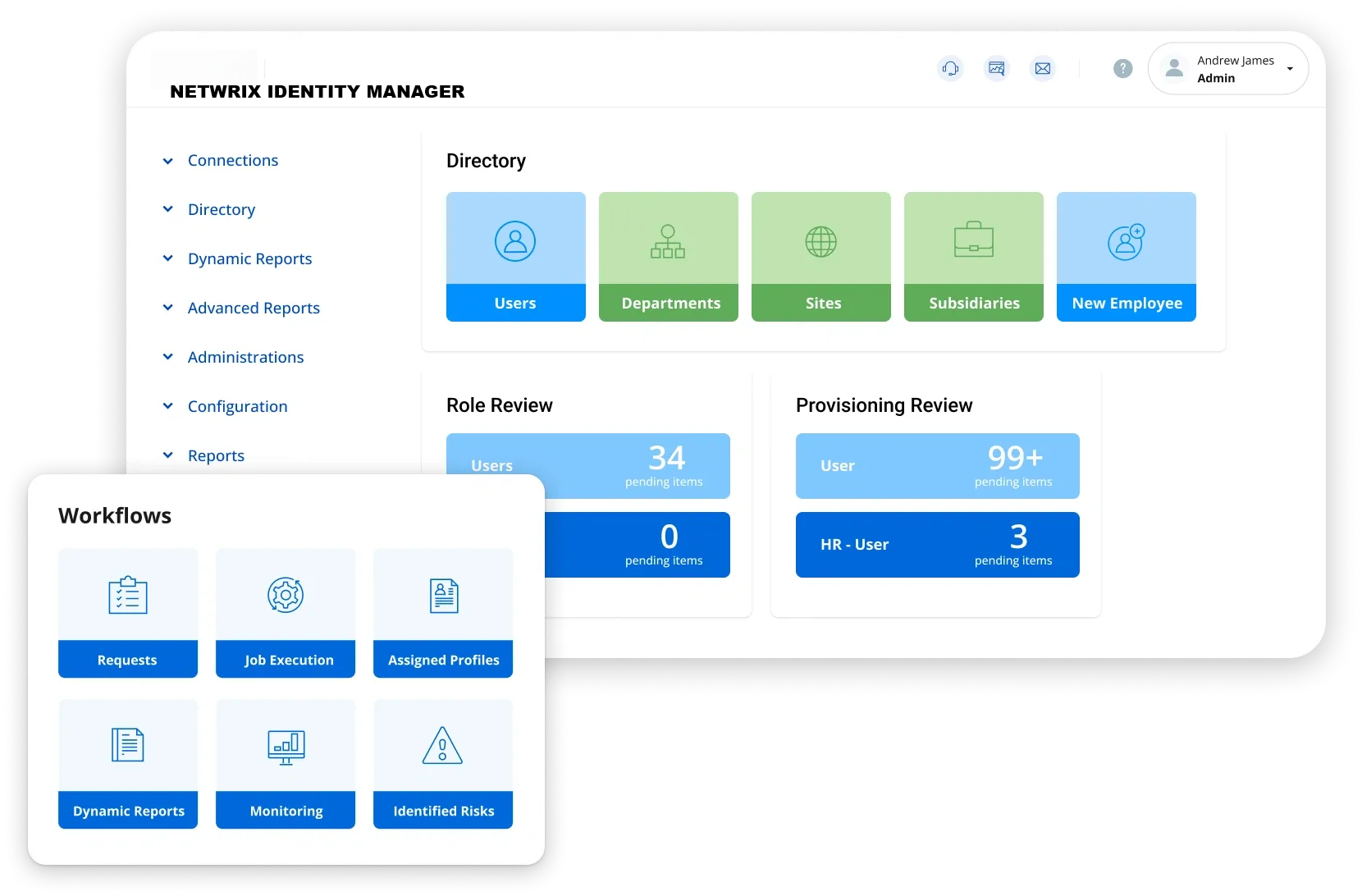Open Provisioning Review User 99+ pending items
This screenshot has width=1362, height=896.
938,466
